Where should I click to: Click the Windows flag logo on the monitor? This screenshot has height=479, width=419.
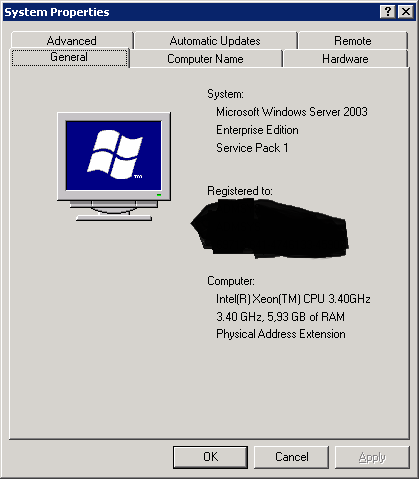(115, 155)
